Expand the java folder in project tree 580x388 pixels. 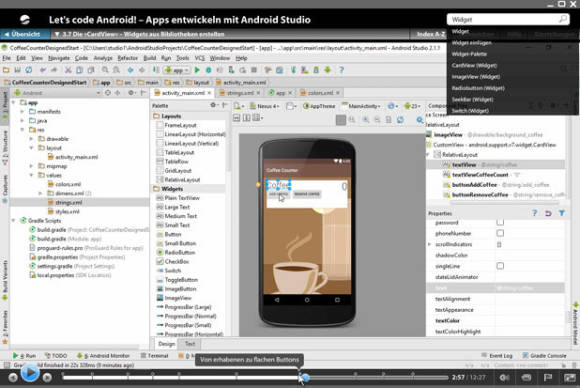22,121
